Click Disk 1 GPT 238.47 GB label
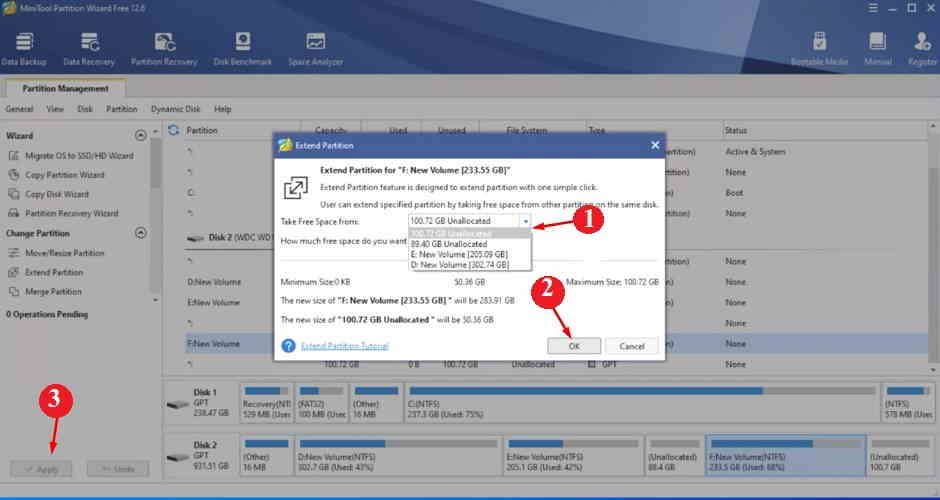 coord(200,402)
